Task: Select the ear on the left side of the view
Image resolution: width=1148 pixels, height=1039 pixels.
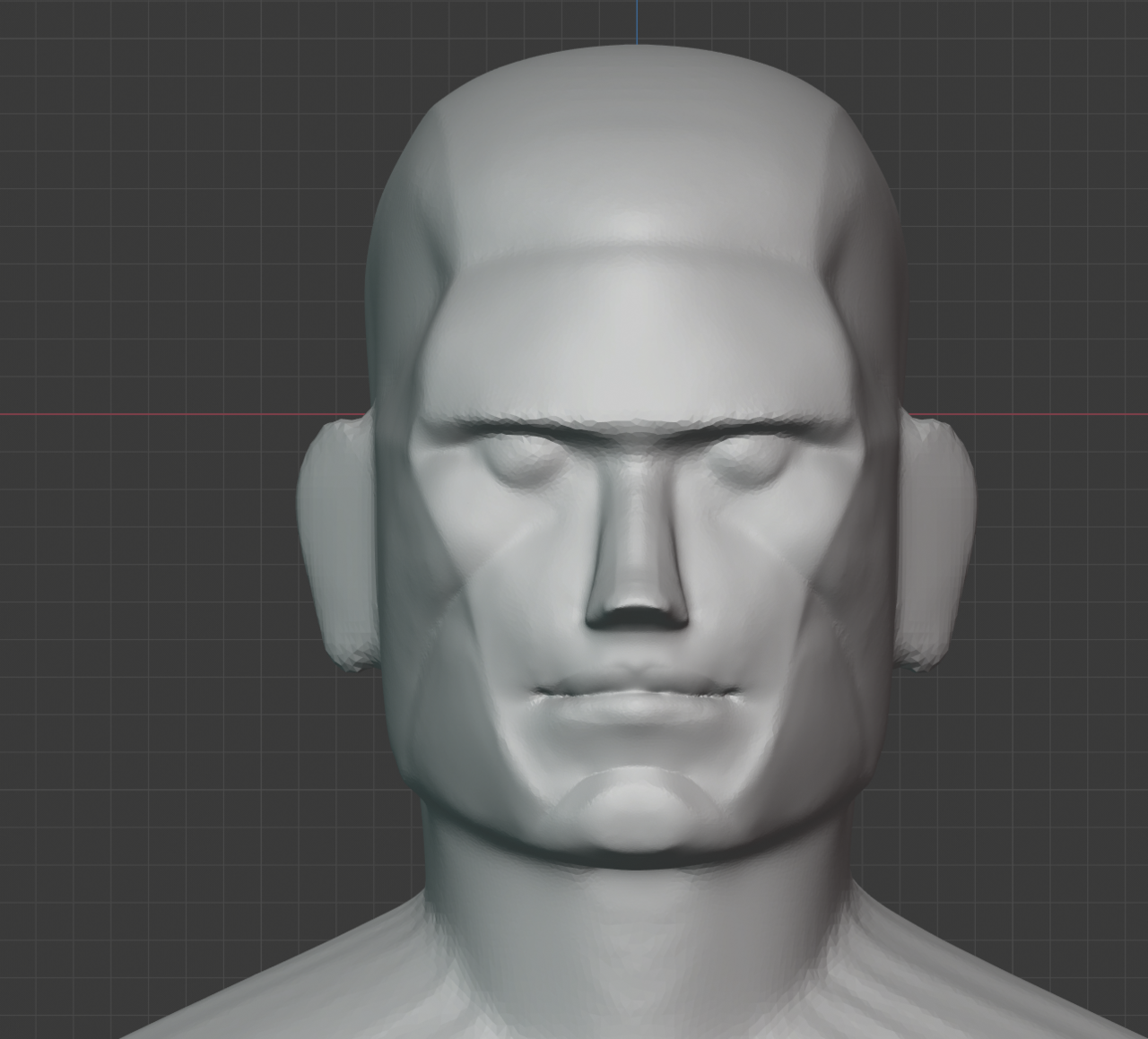Action: [336, 543]
